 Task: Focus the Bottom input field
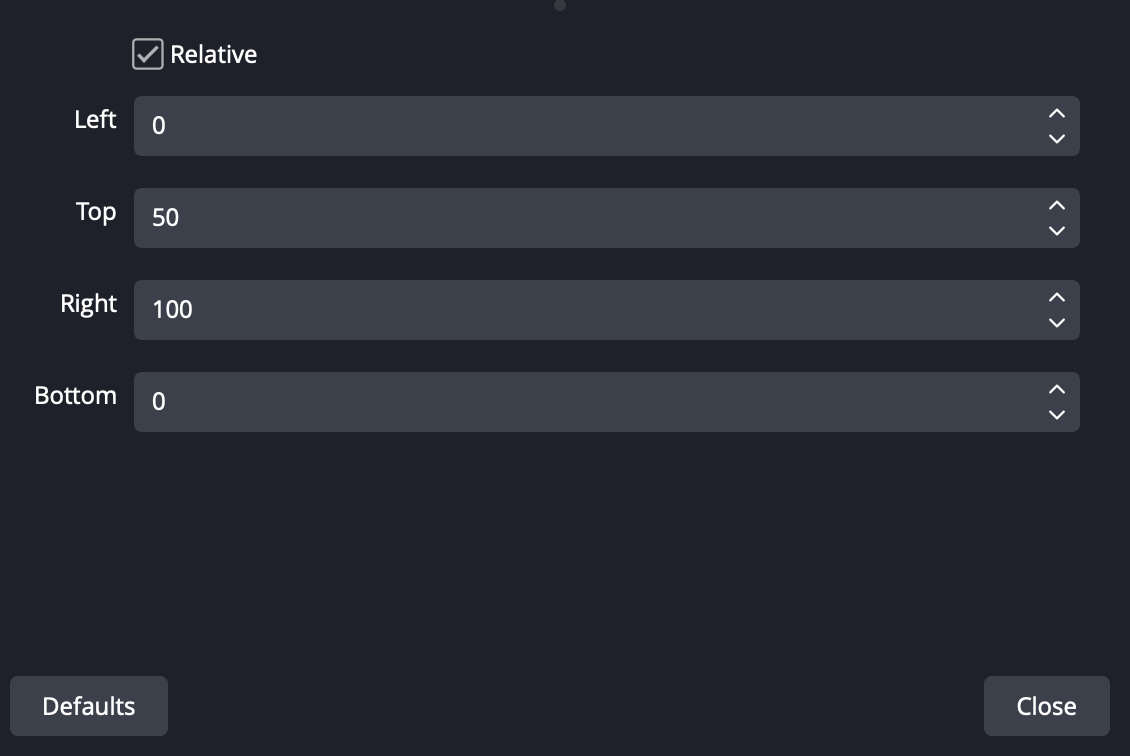tap(500, 402)
